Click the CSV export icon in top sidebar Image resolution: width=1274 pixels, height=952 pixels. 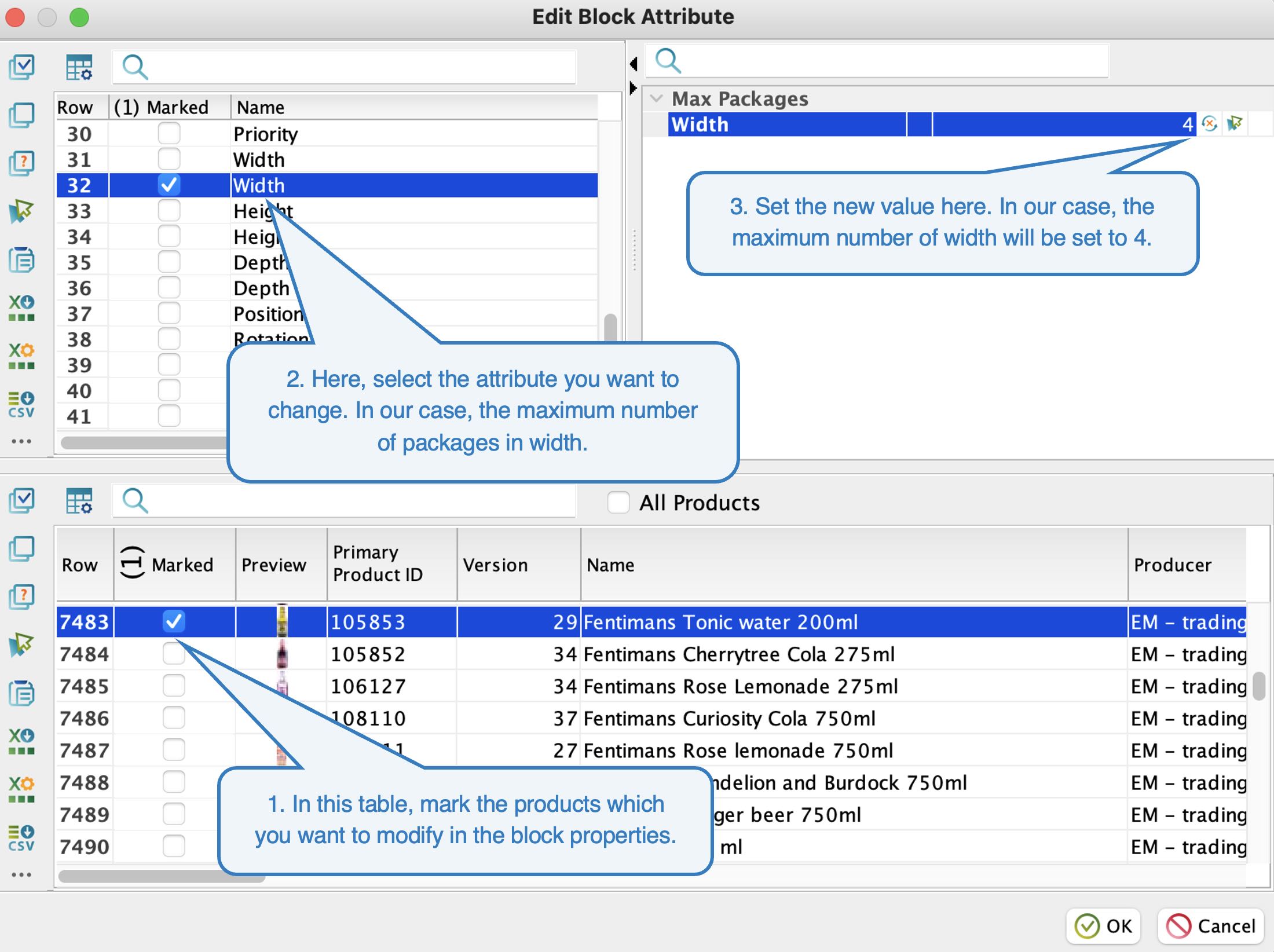click(x=21, y=404)
